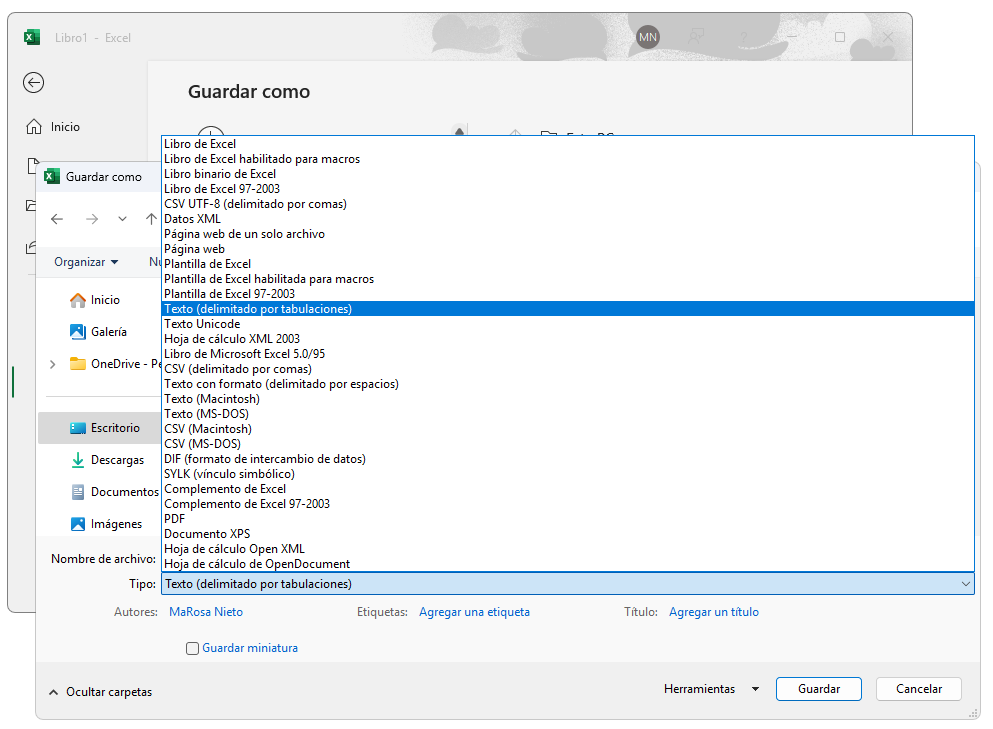Expand the OneDrive tree node
The height and width of the screenshot is (729, 993).
coord(53,364)
